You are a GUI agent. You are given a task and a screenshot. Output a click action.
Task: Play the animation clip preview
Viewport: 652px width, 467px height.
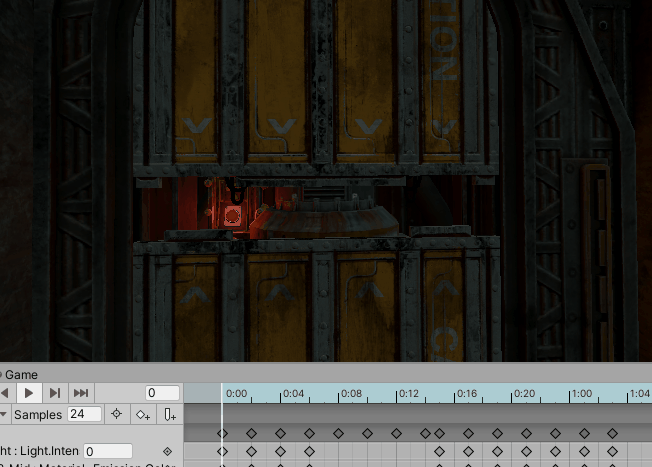[29, 393]
